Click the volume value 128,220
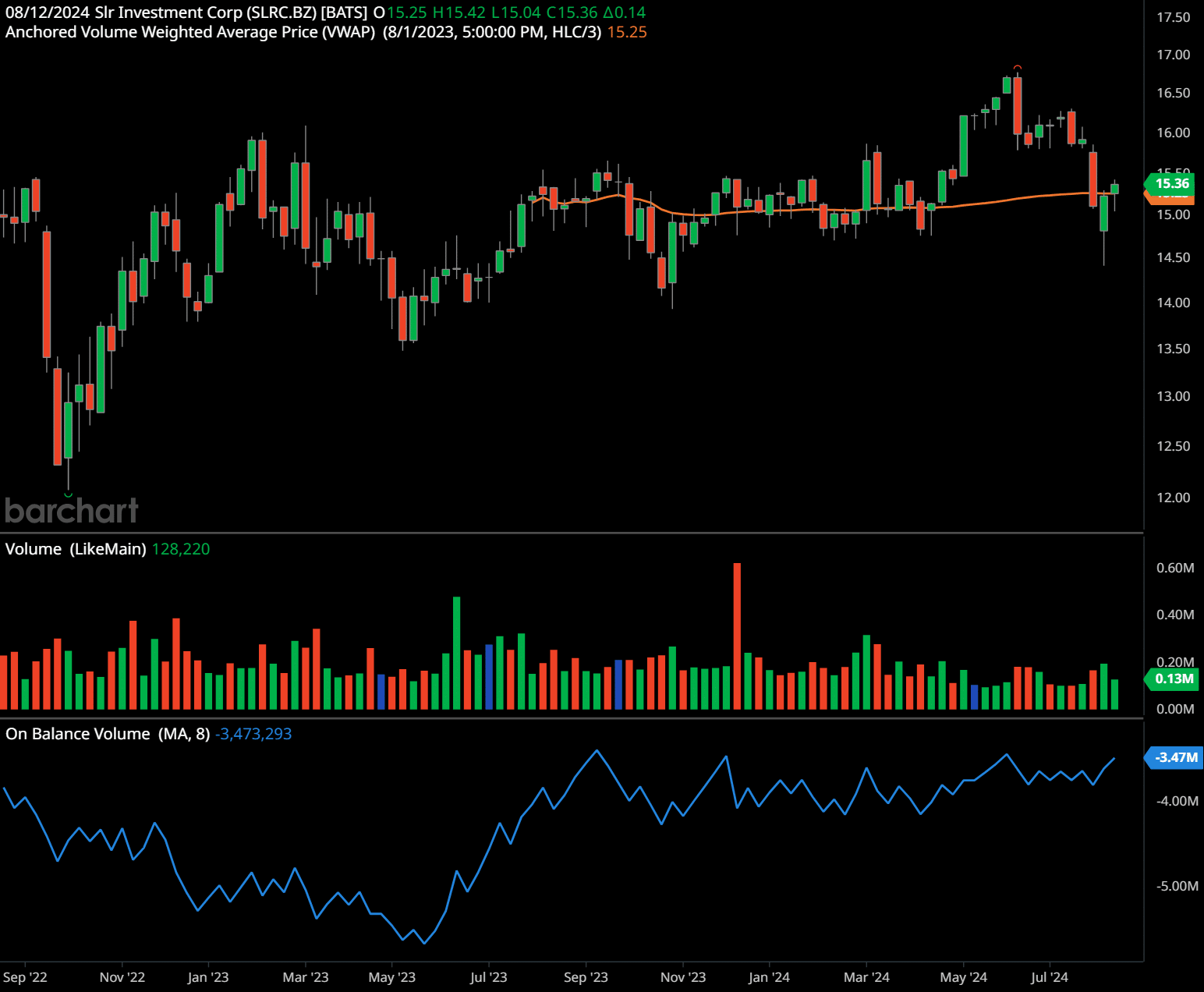Image resolution: width=1204 pixels, height=992 pixels. [x=181, y=549]
